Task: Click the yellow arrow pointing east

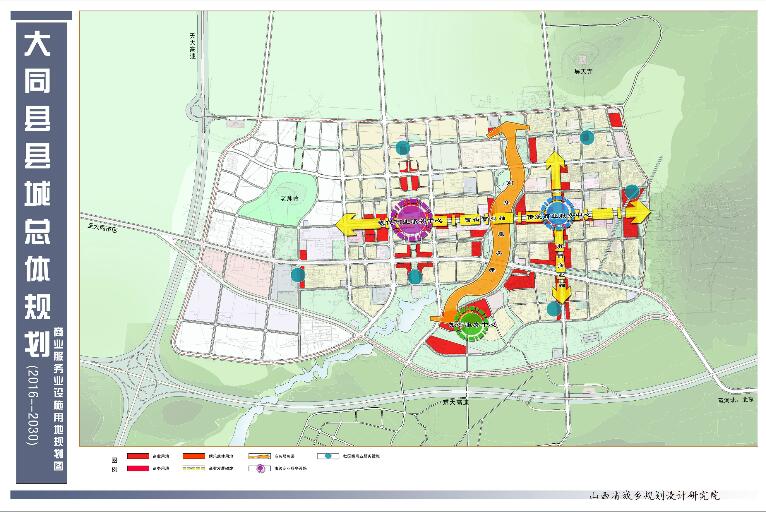Action: pos(636,212)
